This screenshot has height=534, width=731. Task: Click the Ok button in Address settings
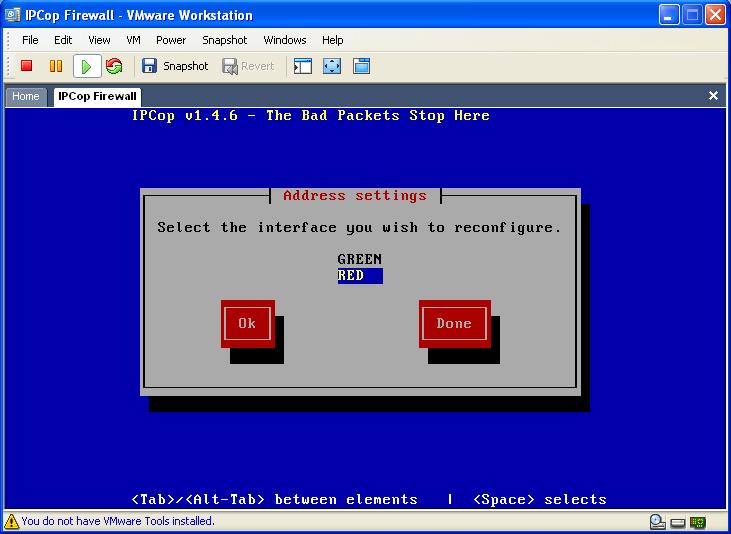point(248,324)
